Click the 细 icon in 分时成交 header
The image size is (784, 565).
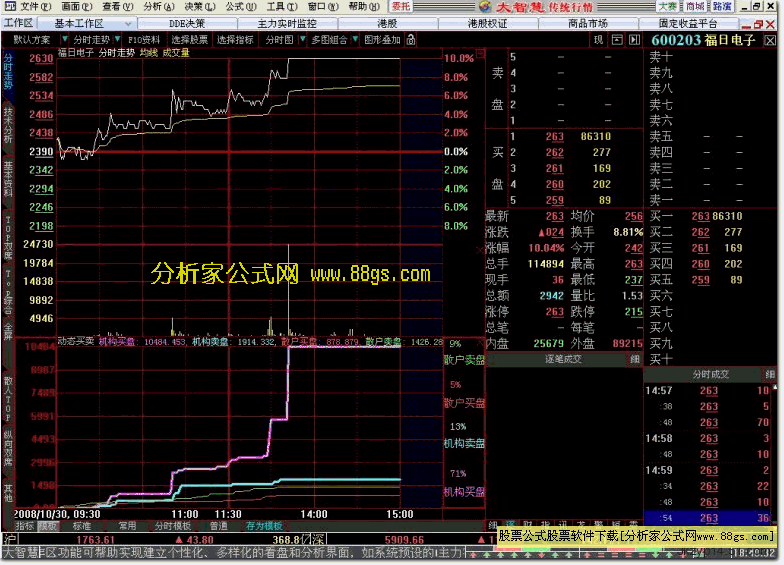coord(770,374)
